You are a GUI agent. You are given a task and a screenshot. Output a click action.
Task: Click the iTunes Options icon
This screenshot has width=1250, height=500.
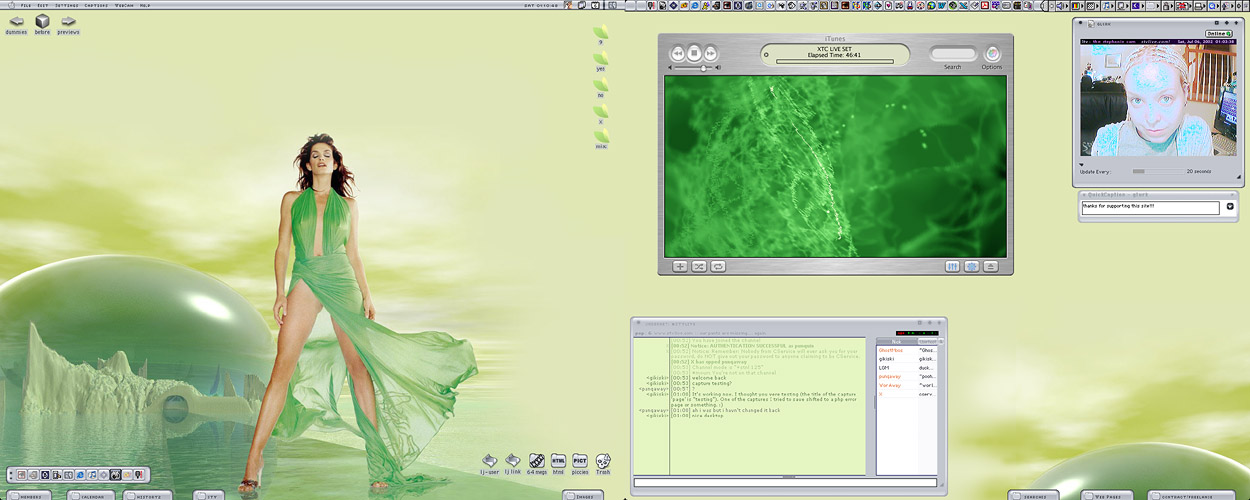(x=992, y=54)
